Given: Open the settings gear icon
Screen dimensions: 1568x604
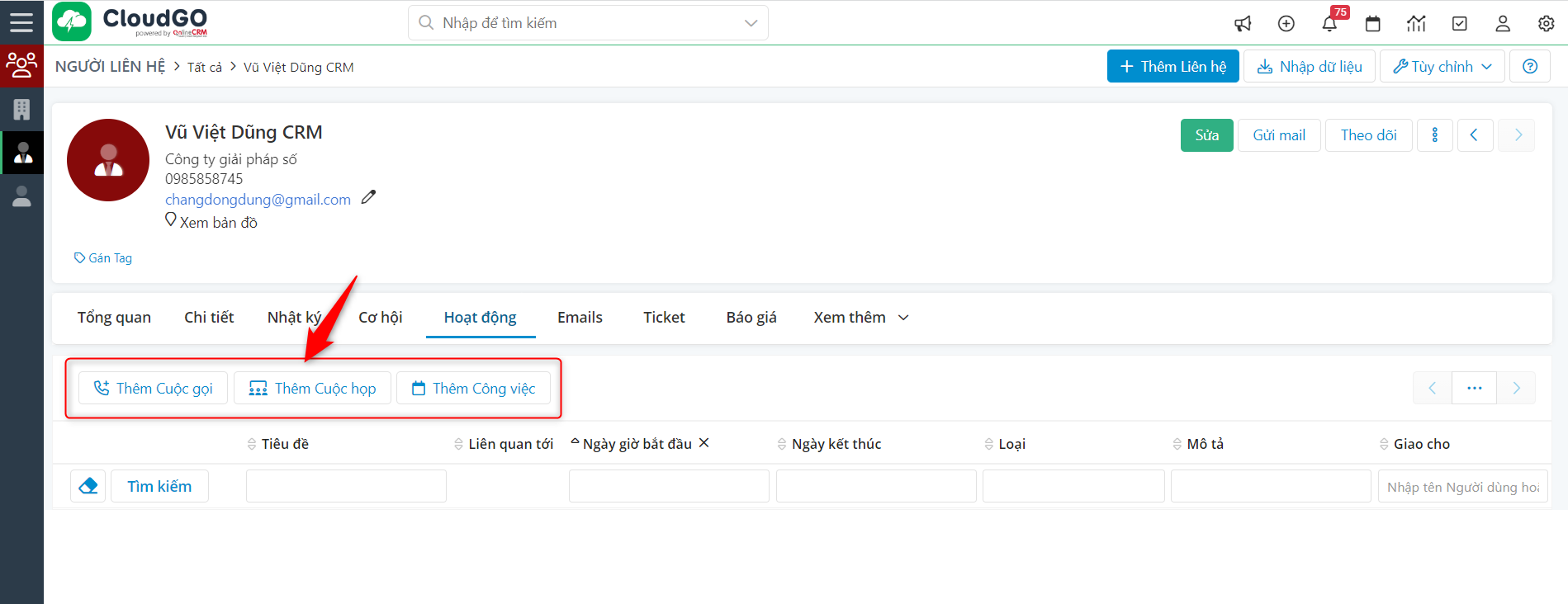Looking at the screenshot, I should [x=1547, y=23].
